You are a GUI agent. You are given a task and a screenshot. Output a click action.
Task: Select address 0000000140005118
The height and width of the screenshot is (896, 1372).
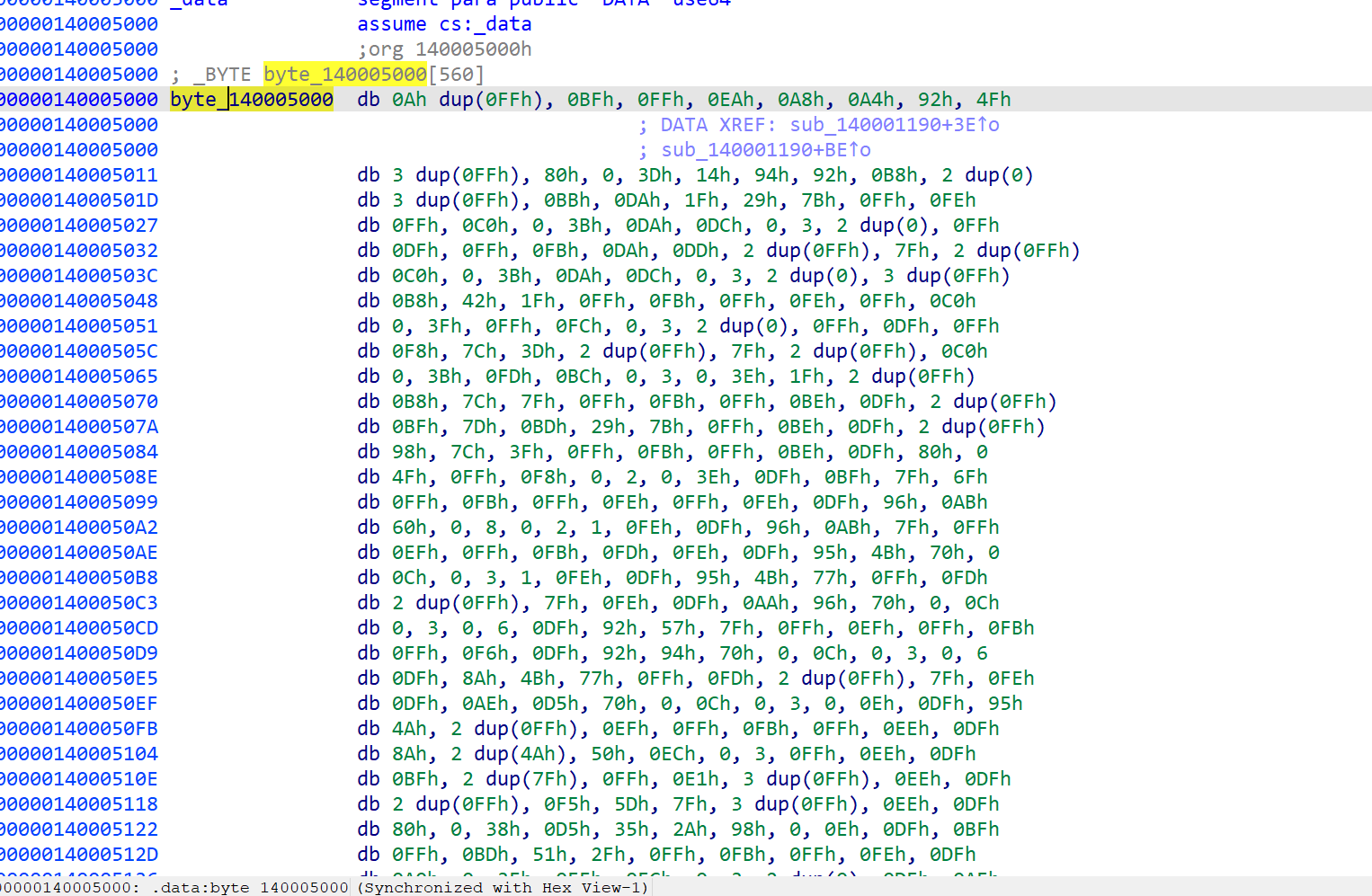tap(79, 804)
